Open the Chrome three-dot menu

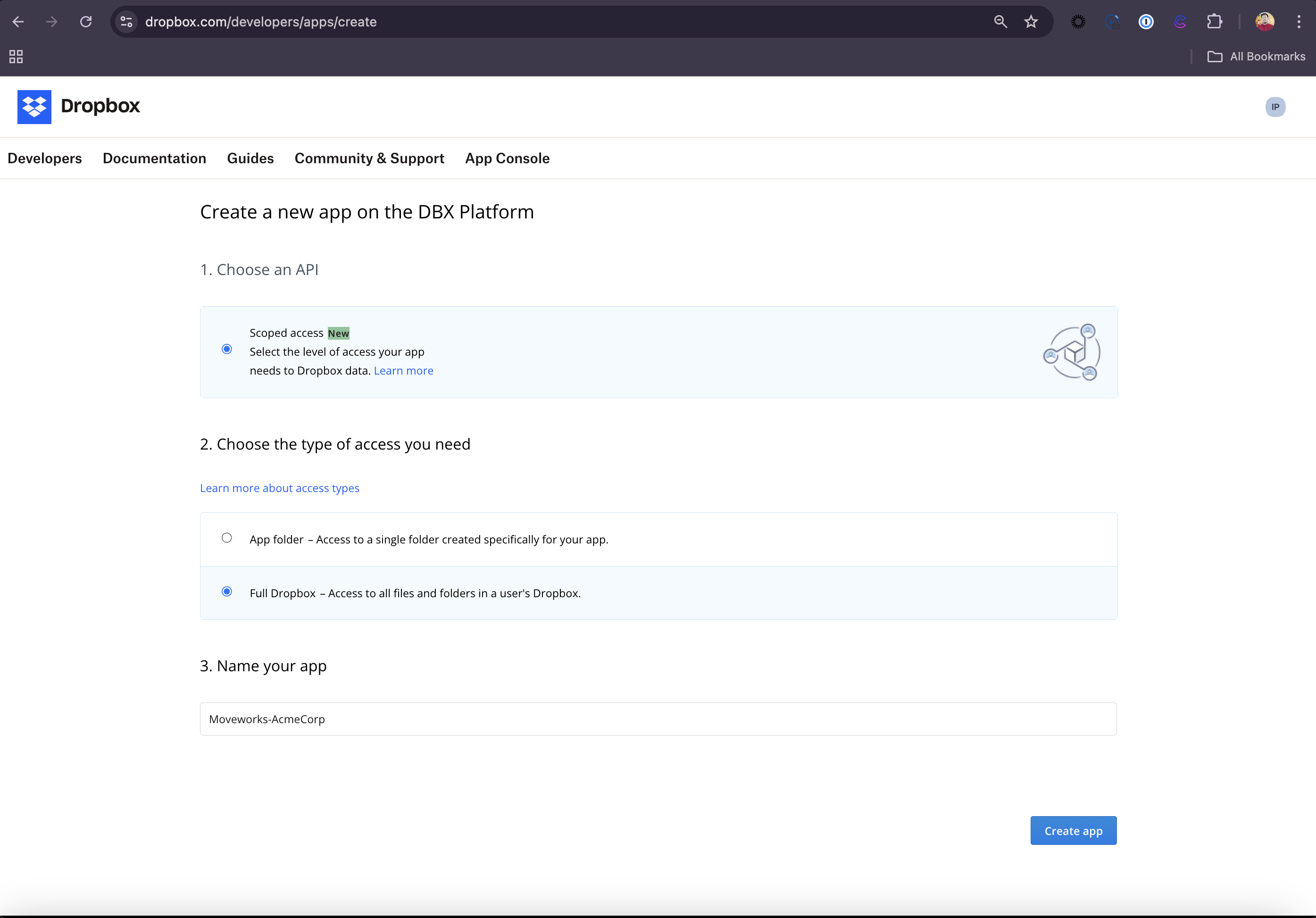(1298, 22)
